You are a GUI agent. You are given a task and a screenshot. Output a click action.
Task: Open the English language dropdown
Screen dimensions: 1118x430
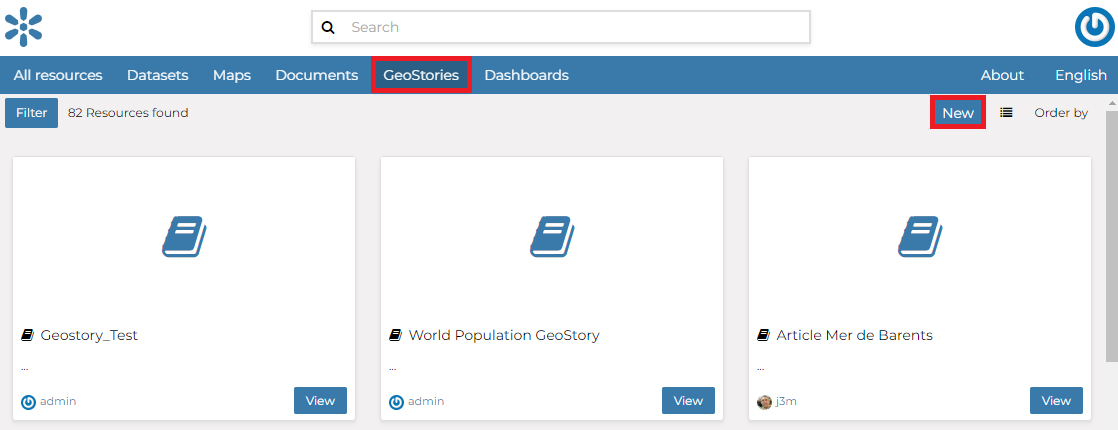pos(1080,75)
